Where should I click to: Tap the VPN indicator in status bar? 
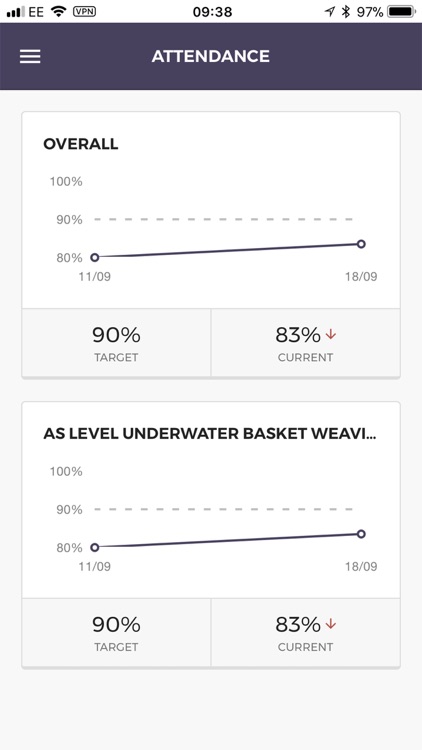point(84,11)
